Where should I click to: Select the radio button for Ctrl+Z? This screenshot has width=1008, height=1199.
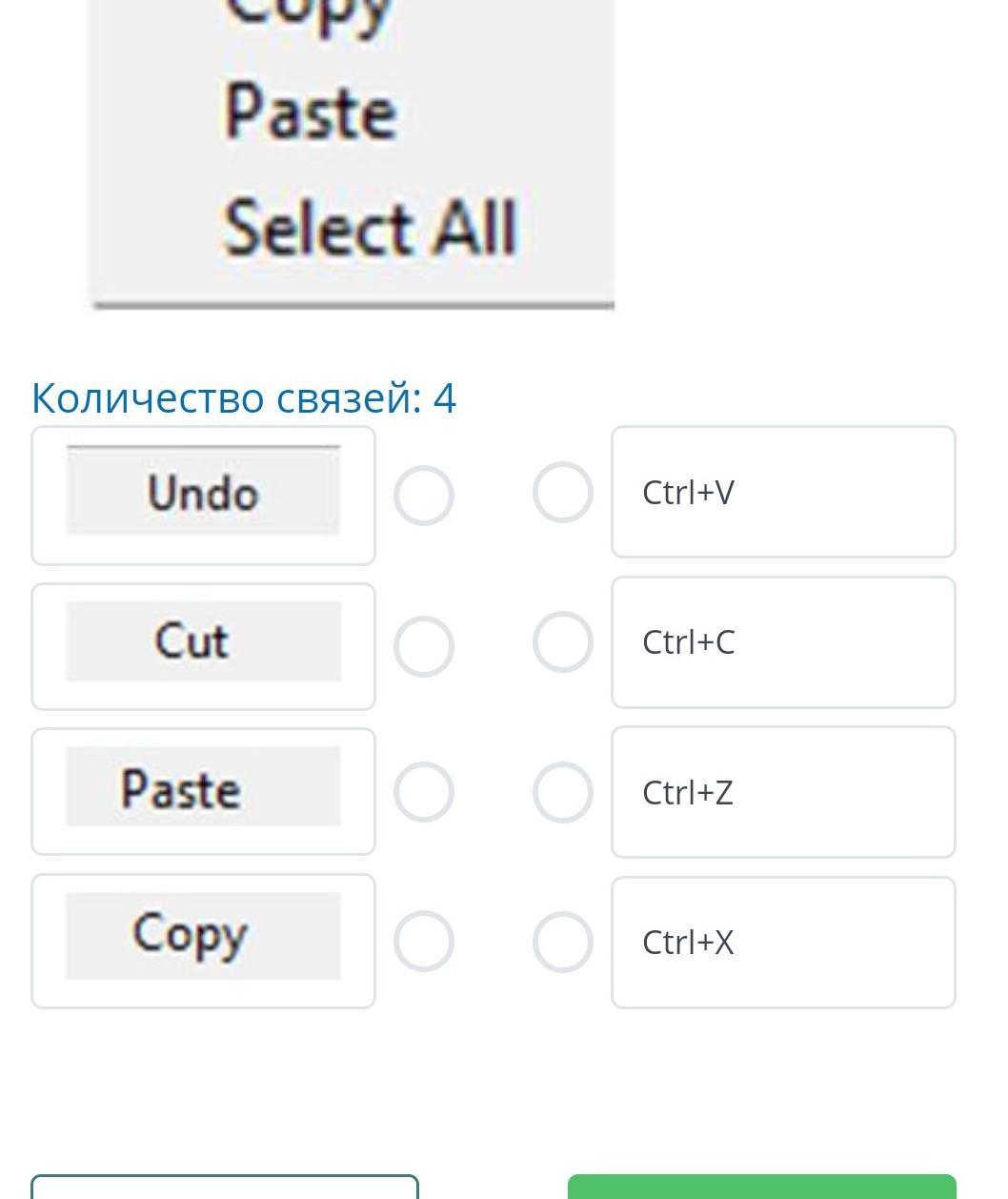[563, 792]
